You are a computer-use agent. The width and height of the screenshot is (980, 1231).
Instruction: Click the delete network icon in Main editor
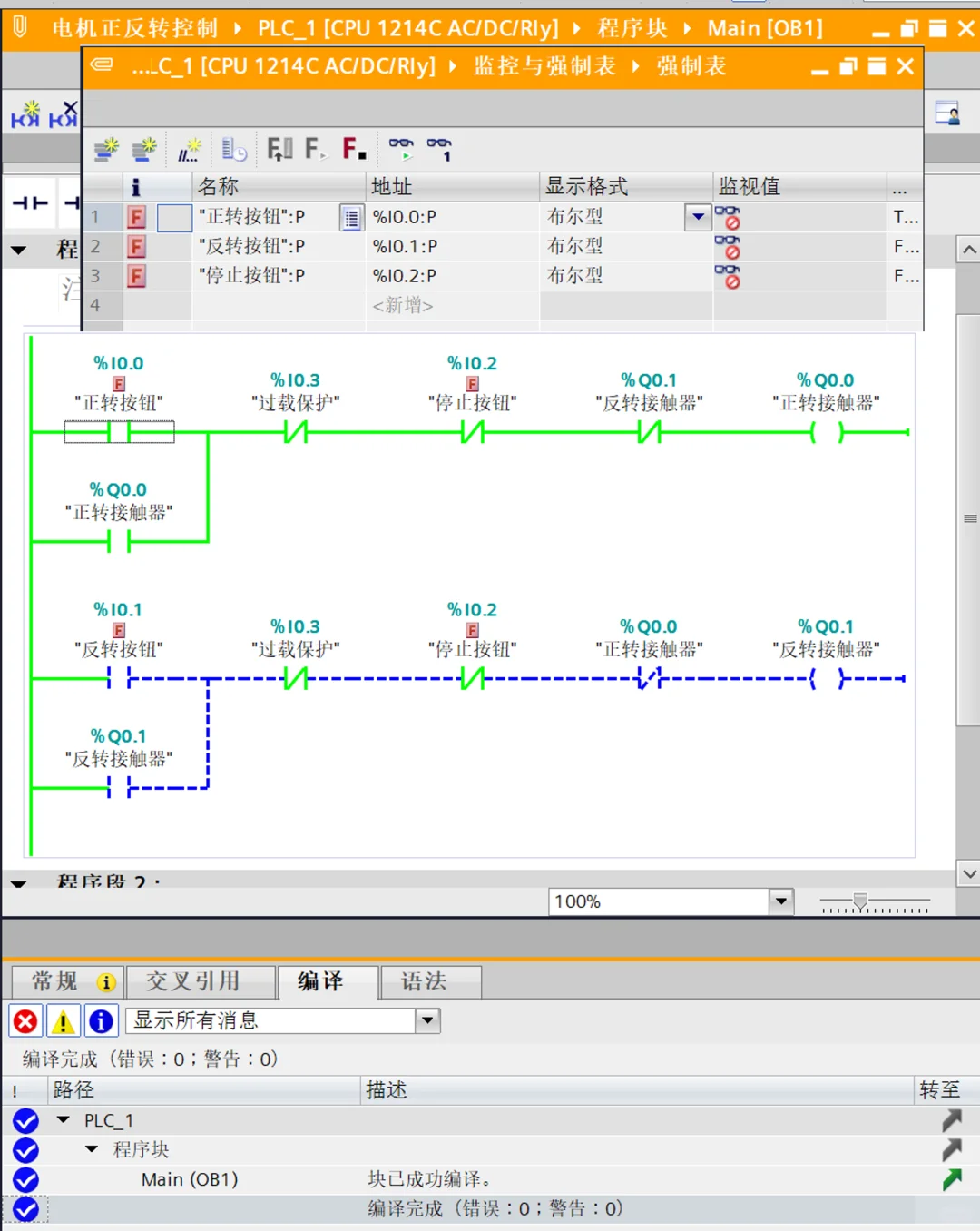[x=64, y=115]
